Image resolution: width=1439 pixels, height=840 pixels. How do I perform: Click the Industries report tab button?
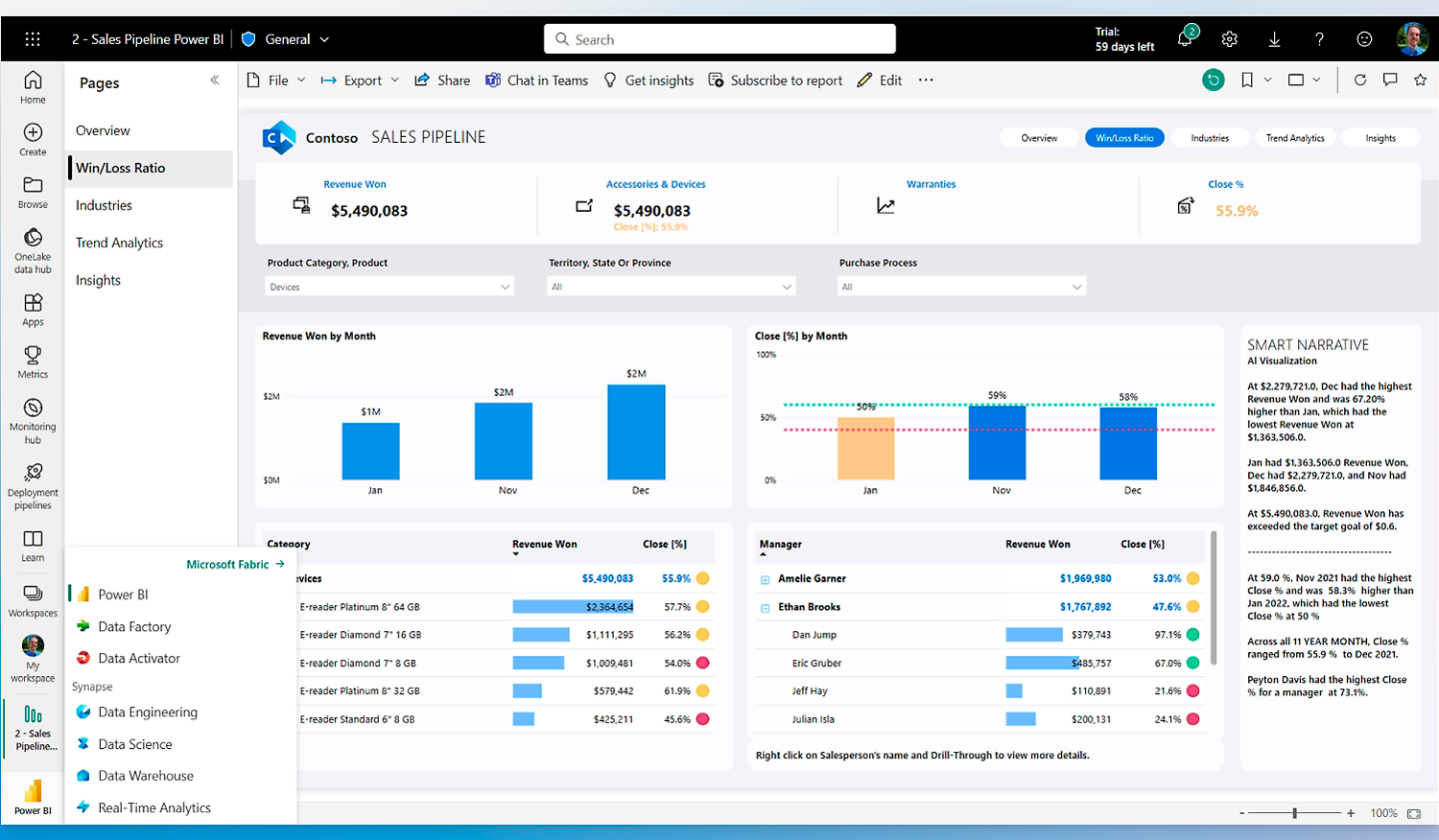[1210, 138]
